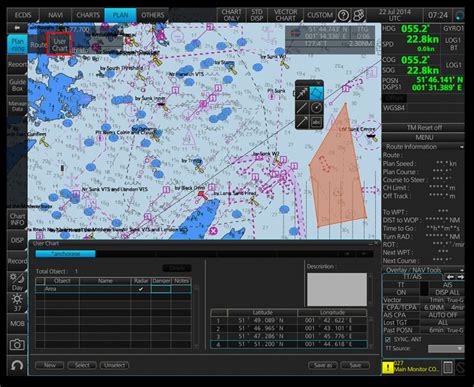The width and height of the screenshot is (474, 387).
Task: Select the line drawing tool
Action: 302,108
